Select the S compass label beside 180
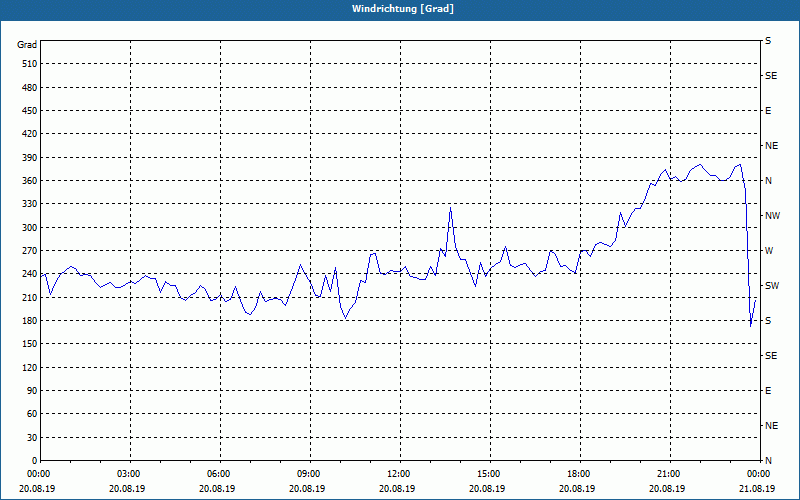 coord(768,321)
